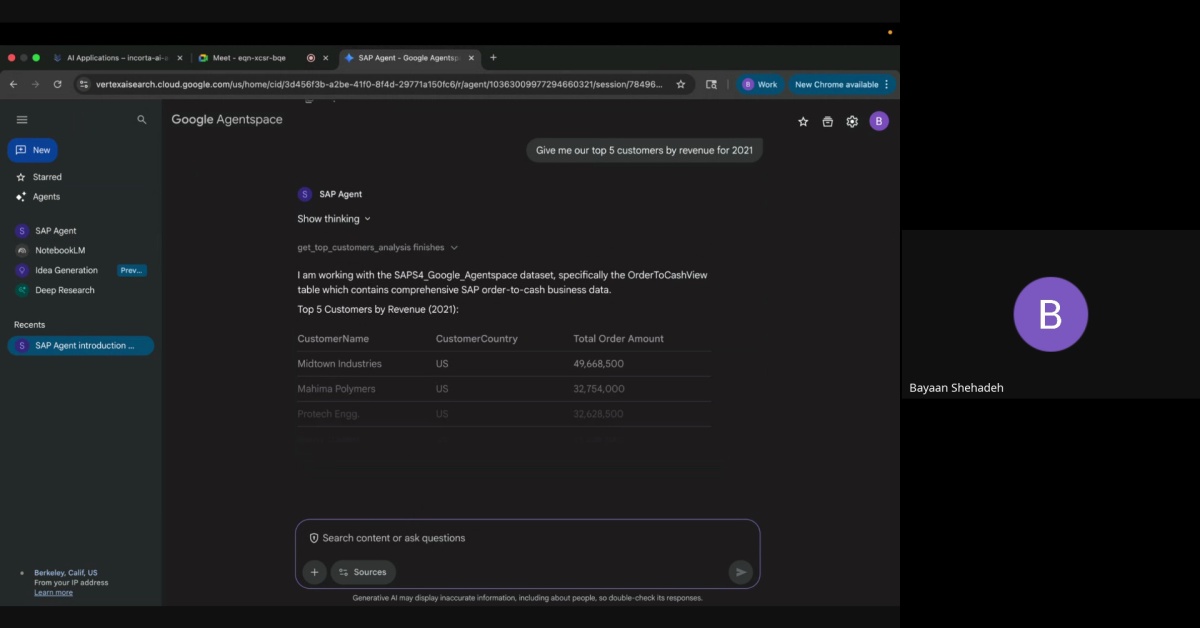The image size is (1200, 628).
Task: Click the user prompt about top 5 customers
Action: tap(644, 150)
